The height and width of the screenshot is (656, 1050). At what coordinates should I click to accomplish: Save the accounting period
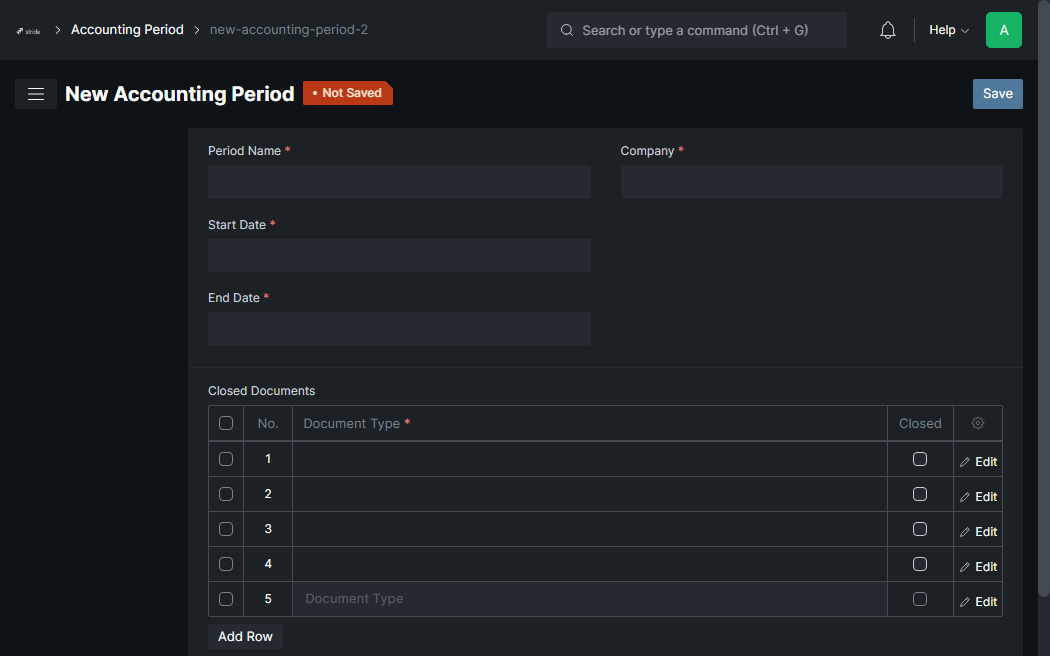pyautogui.click(x=997, y=94)
